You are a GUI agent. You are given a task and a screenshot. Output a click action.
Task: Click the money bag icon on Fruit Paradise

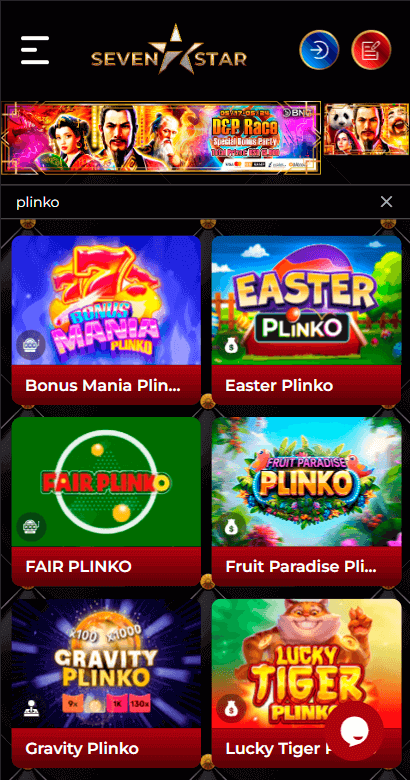(x=231, y=527)
